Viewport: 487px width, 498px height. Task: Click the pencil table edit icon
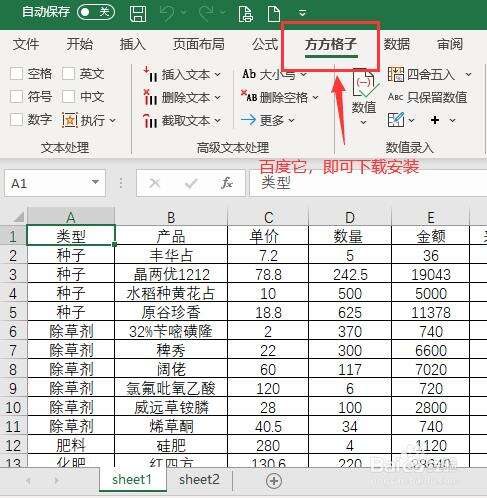[396, 120]
